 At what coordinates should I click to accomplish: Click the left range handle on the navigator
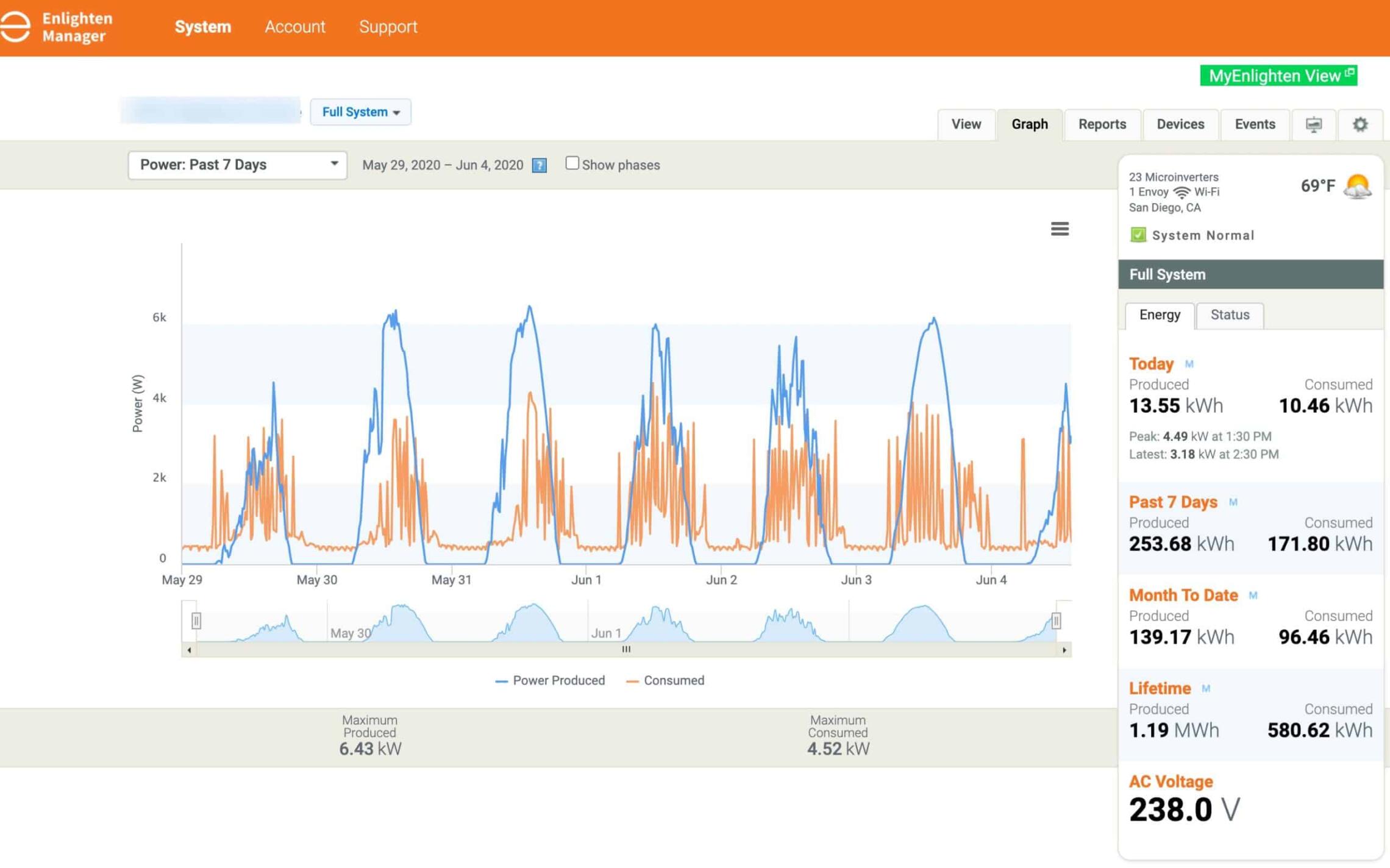196,621
